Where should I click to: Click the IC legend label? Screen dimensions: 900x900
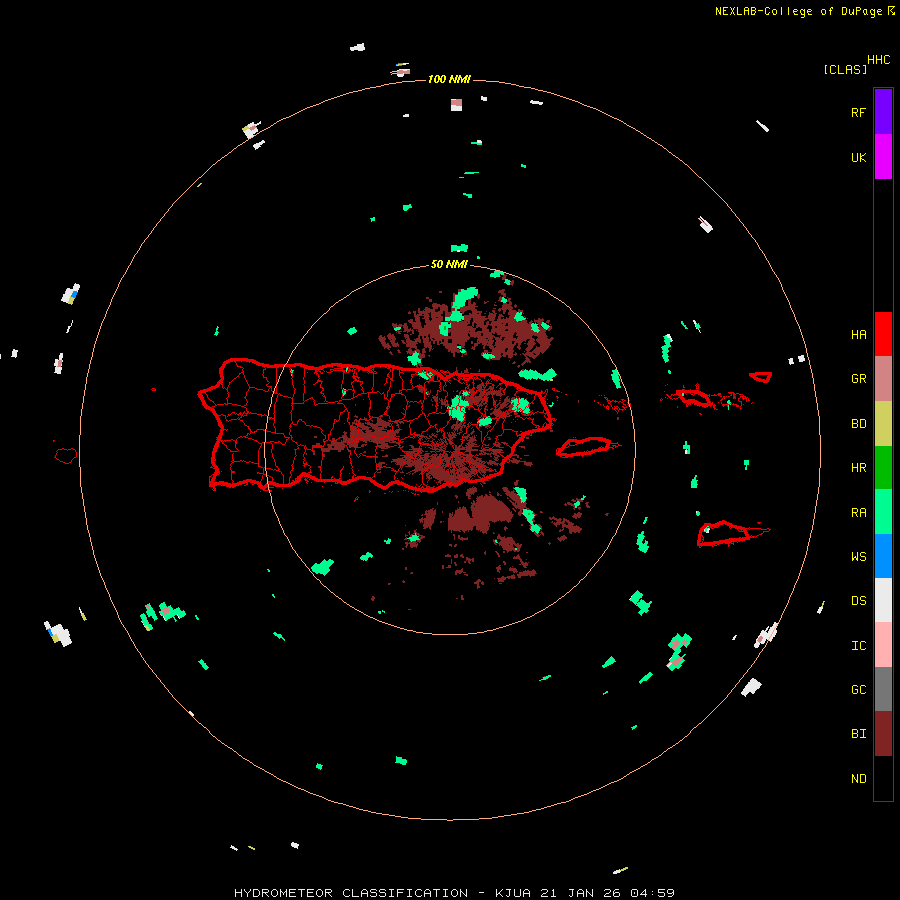pos(858,646)
